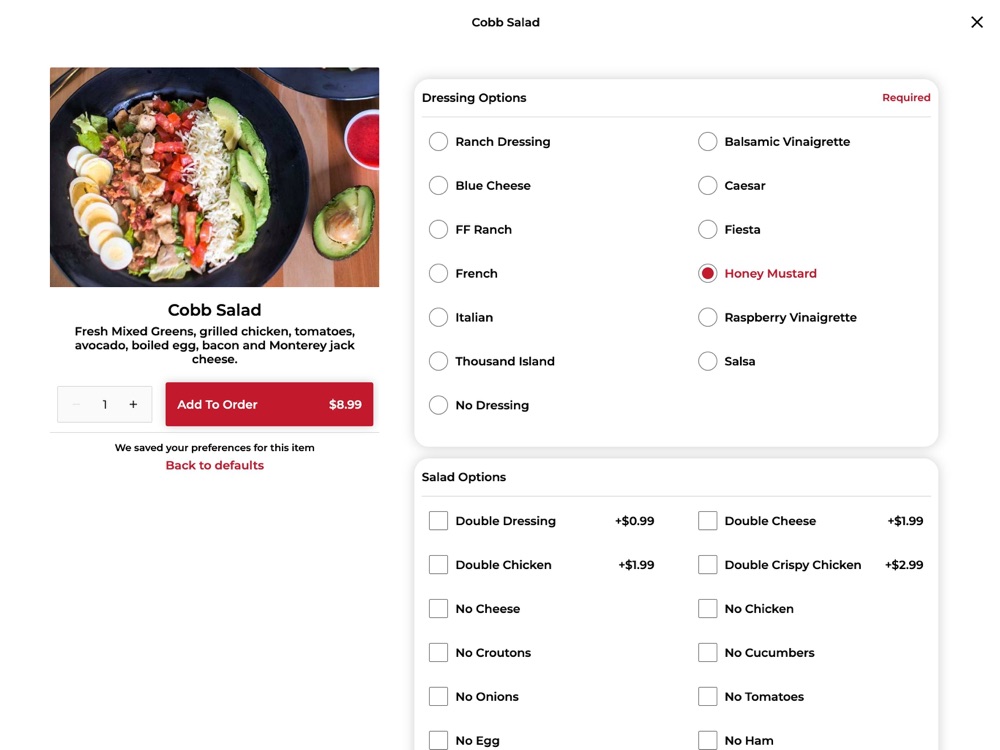Add Cobb Salad to order
This screenshot has height=750, width=1000.
[269, 404]
